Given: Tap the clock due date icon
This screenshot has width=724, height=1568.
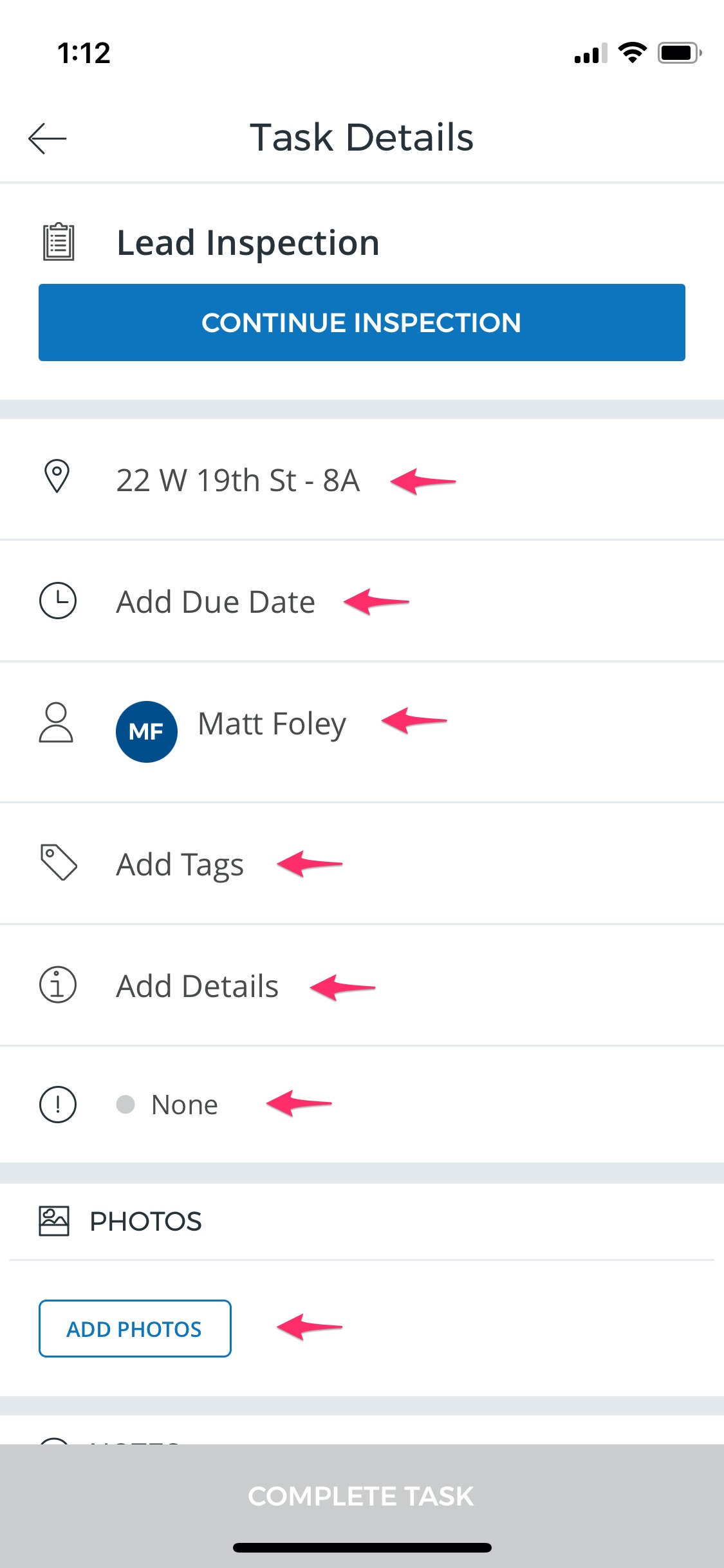Looking at the screenshot, I should click(58, 601).
